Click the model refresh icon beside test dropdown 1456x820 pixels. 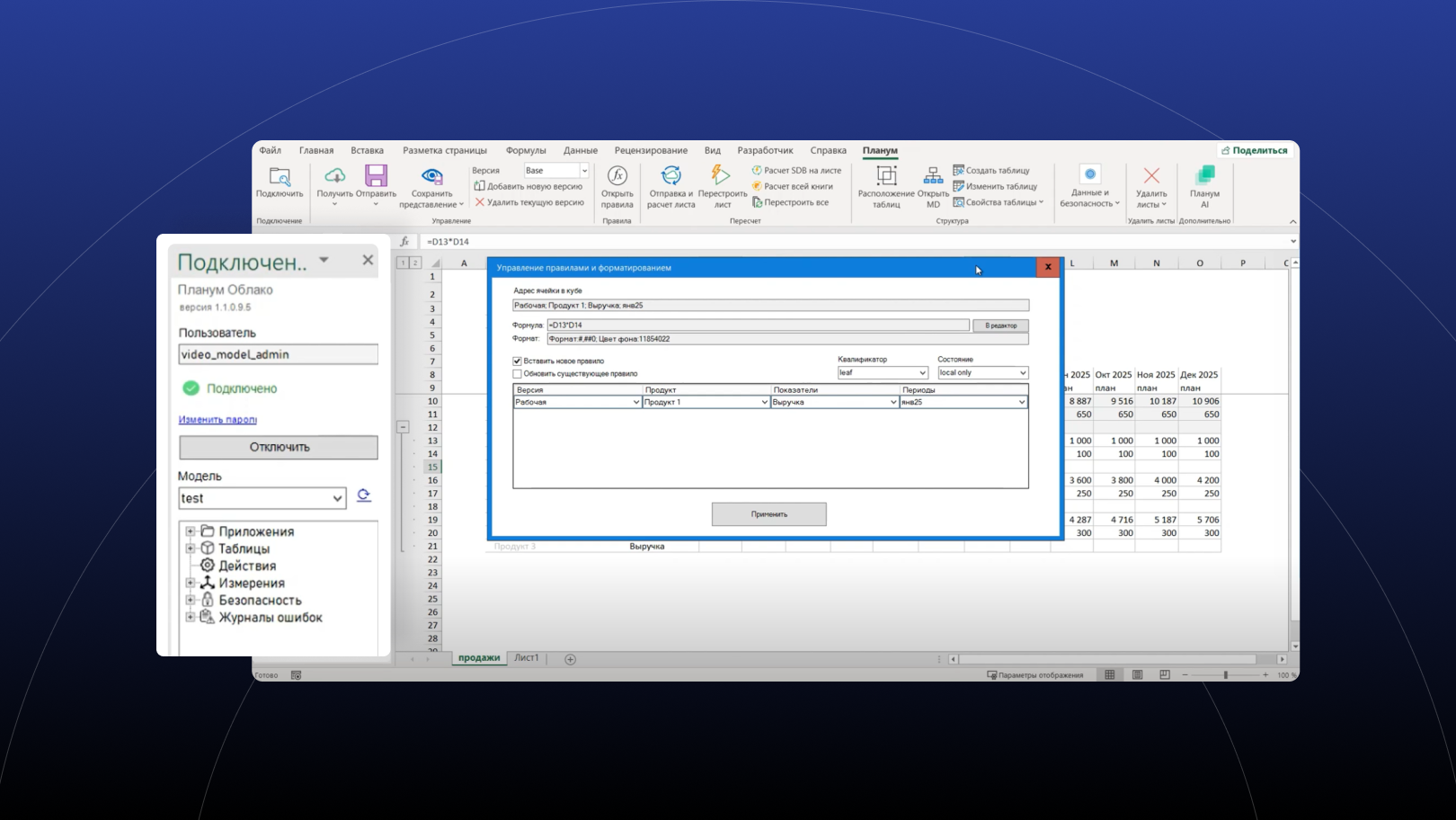click(364, 495)
